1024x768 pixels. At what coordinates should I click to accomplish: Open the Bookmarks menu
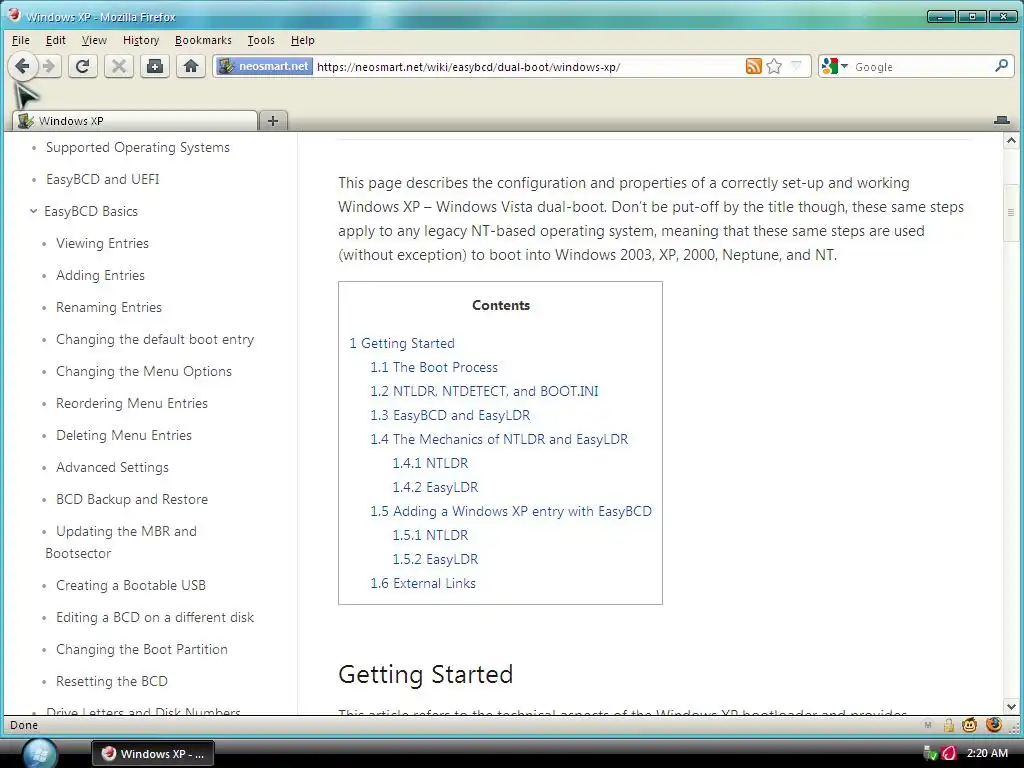click(x=203, y=40)
